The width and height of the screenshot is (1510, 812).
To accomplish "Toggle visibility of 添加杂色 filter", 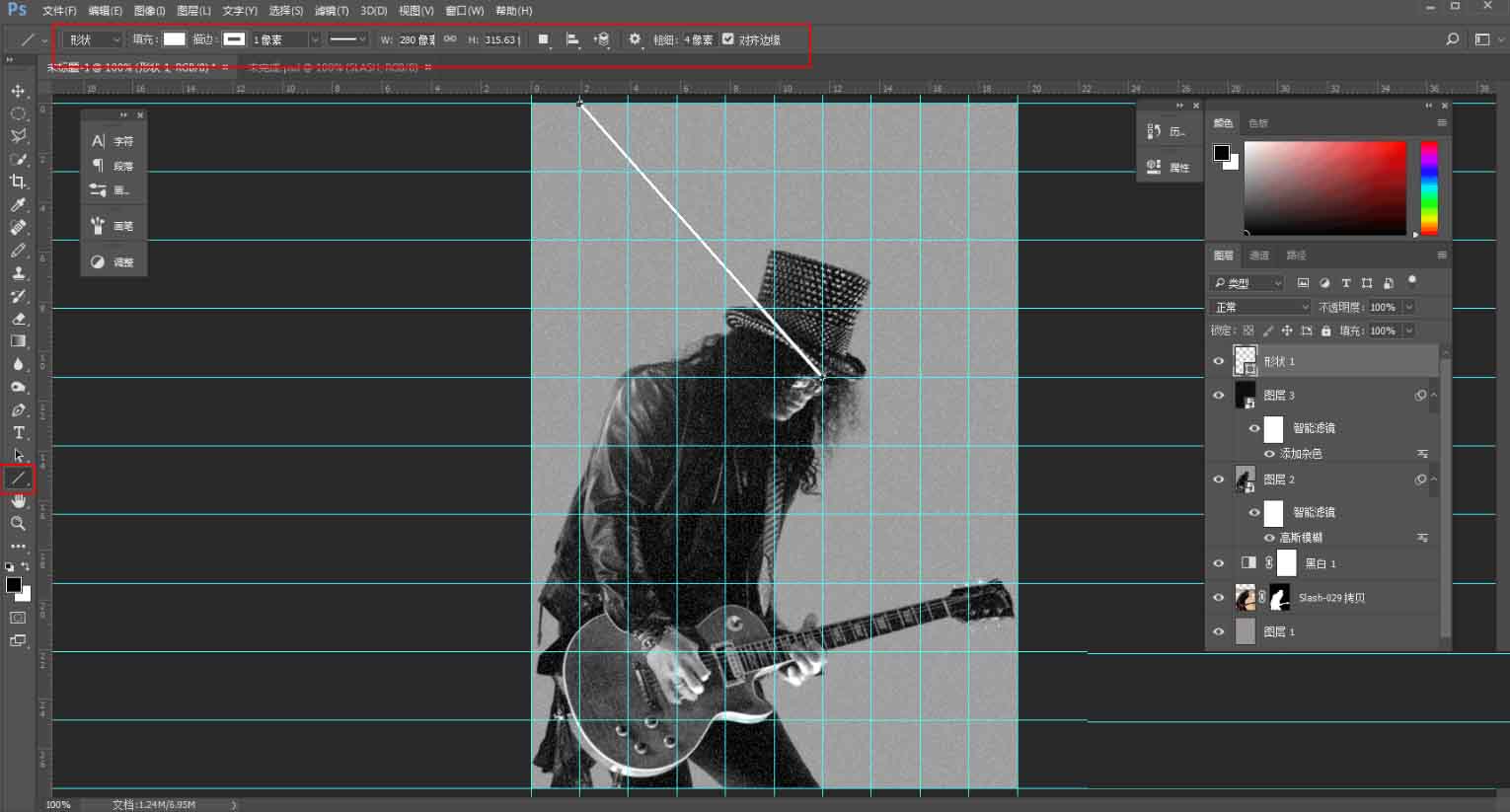I will [x=1269, y=454].
